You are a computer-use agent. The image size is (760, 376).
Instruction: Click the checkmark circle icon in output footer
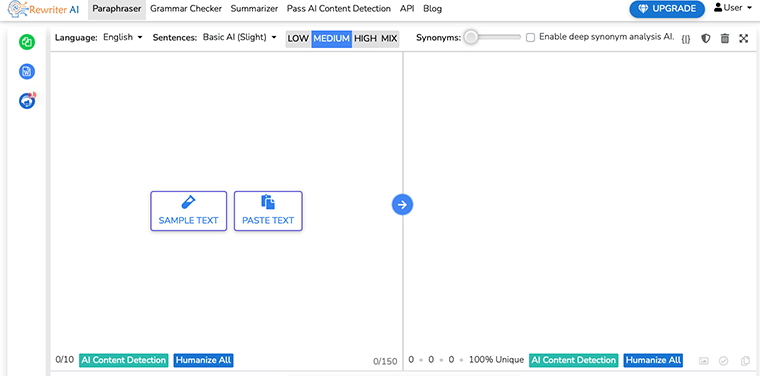[x=724, y=360]
